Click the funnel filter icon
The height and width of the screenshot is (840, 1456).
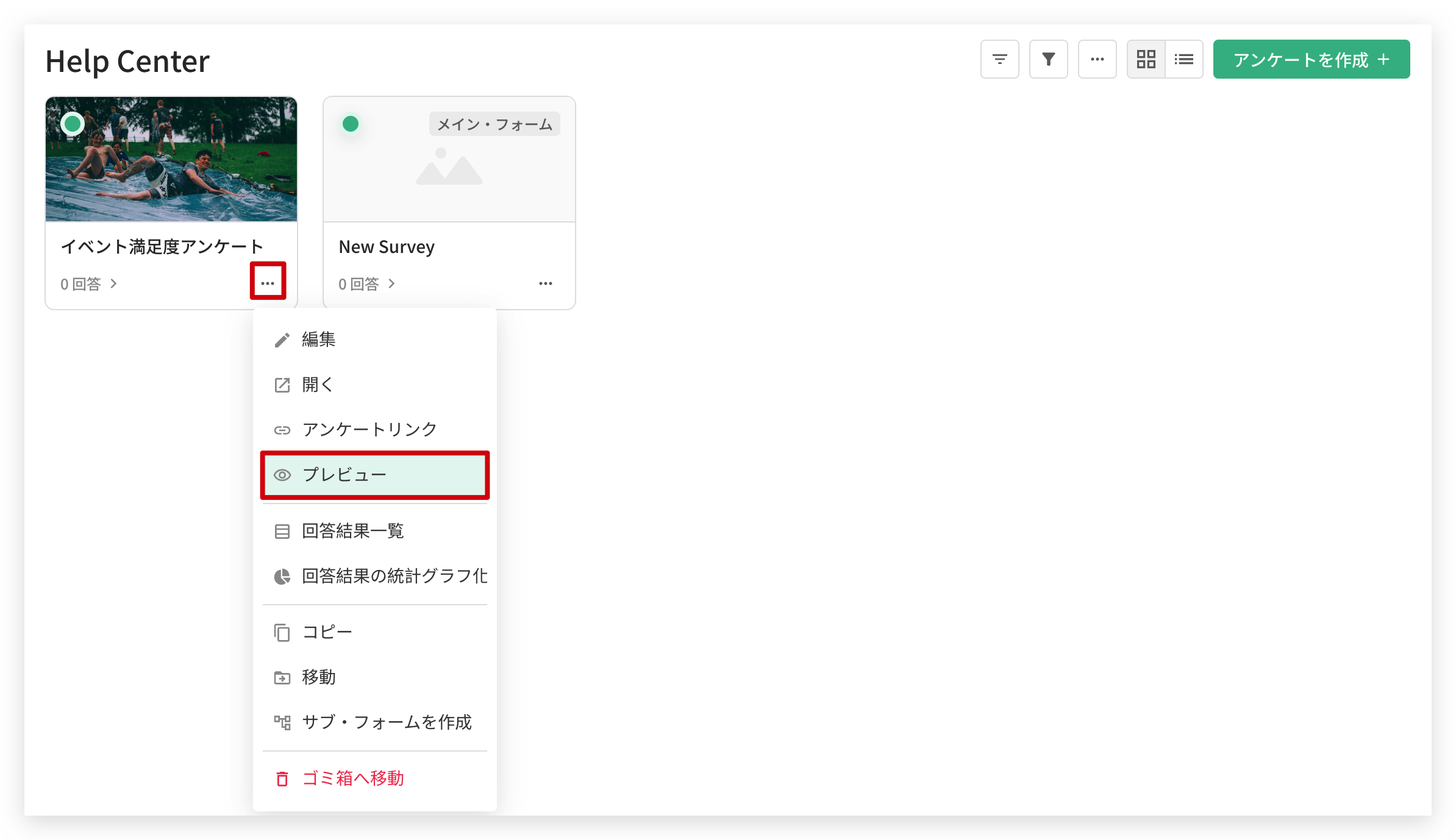[x=1048, y=59]
